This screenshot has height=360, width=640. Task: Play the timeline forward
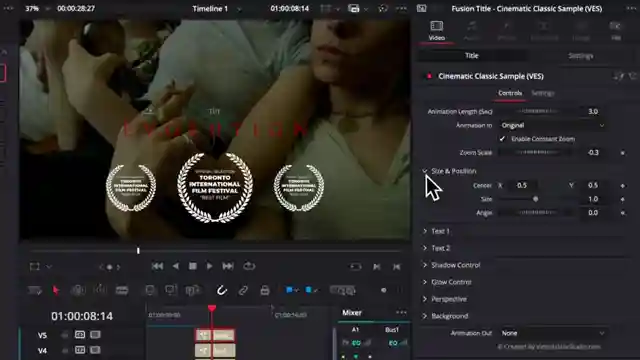209,266
